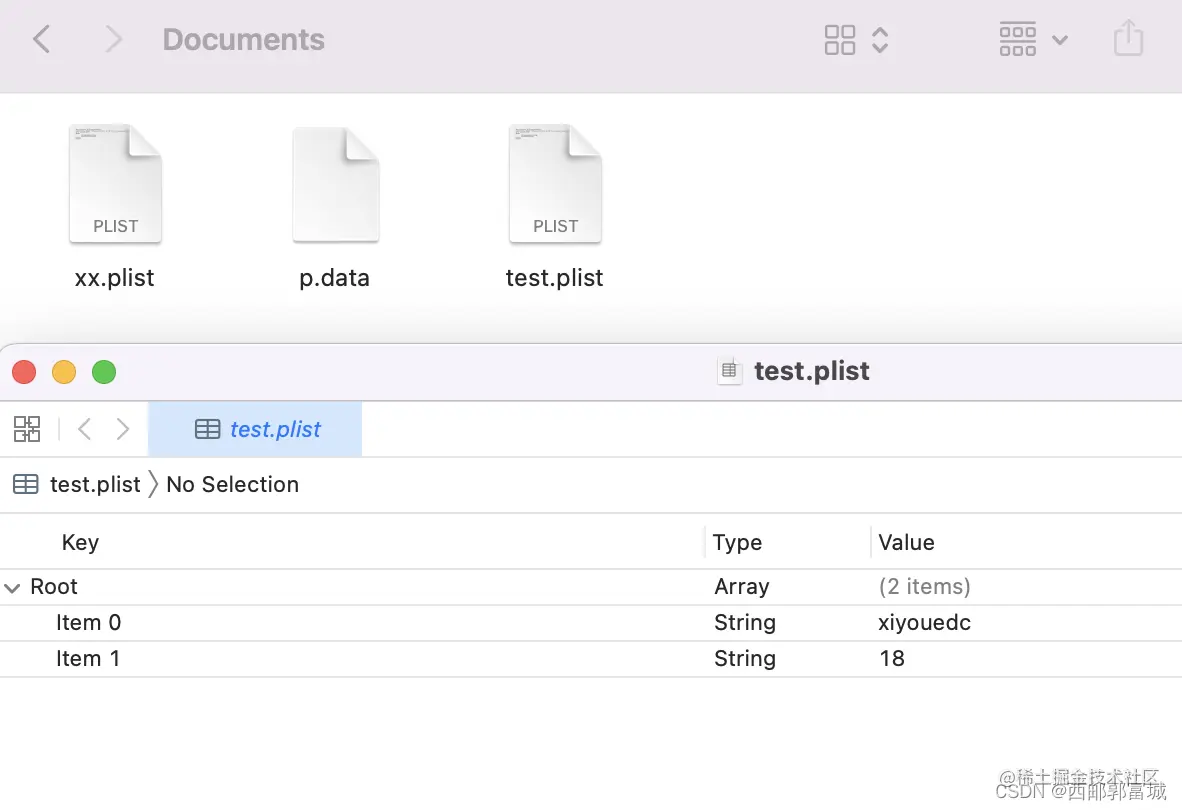Click the Finder back arrow
The image size is (1182, 810).
tap(41, 40)
